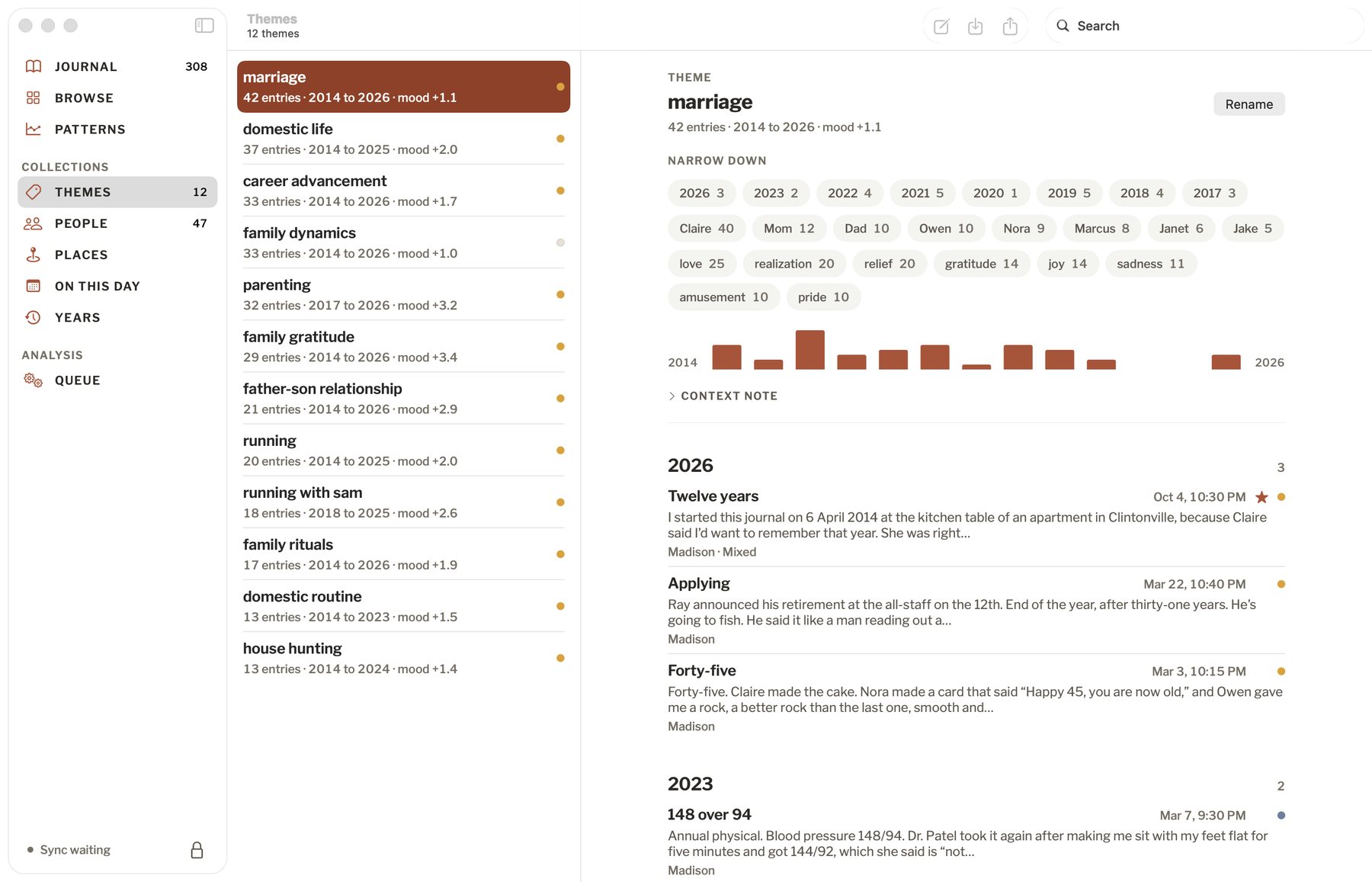Open the Forty-five entry
Screen dimensions: 1372x882
point(976,698)
